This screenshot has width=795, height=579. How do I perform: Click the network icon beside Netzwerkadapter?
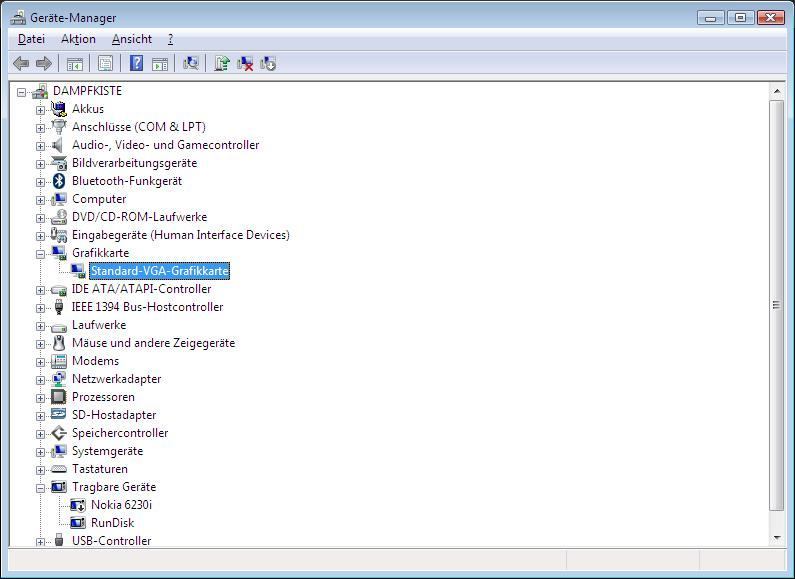[59, 379]
